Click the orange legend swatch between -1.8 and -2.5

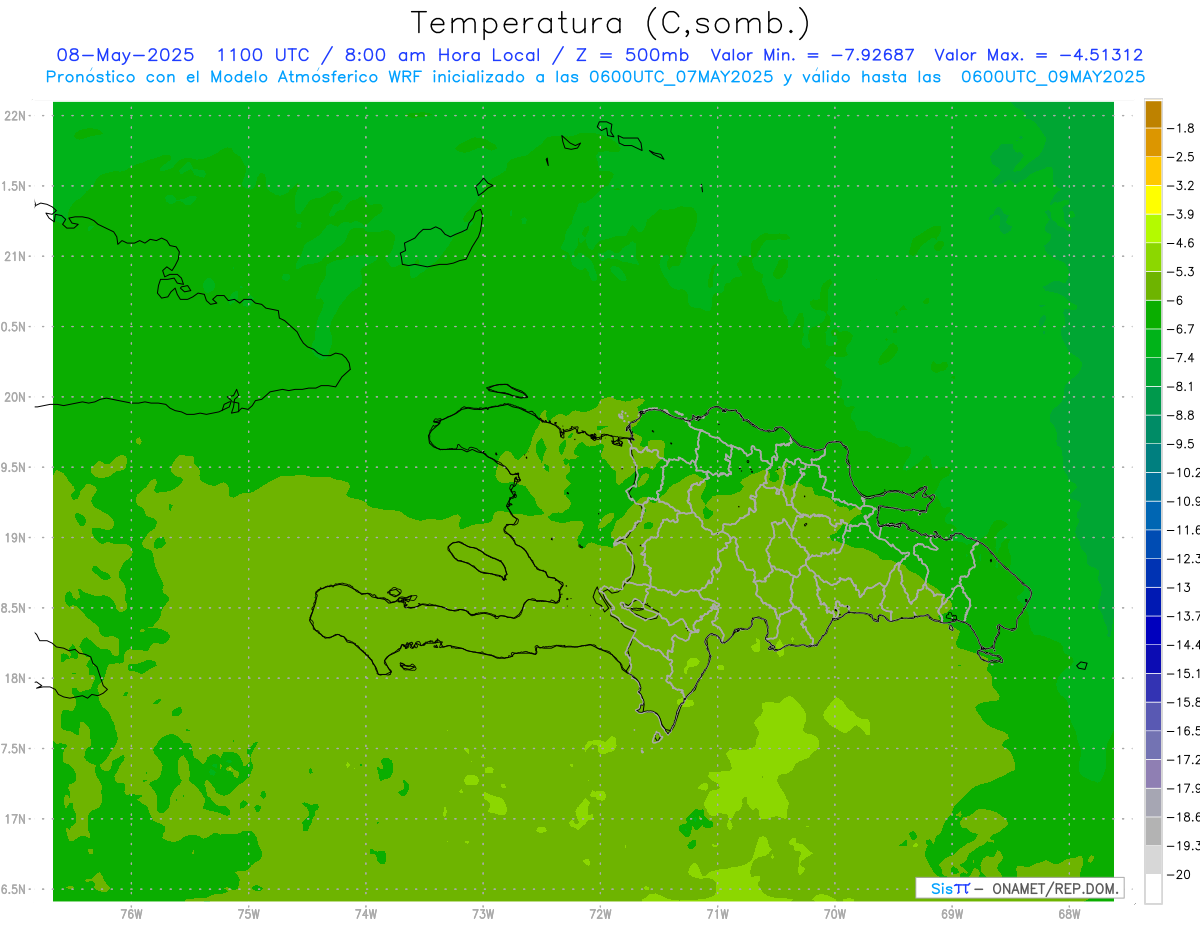[x=1153, y=142]
